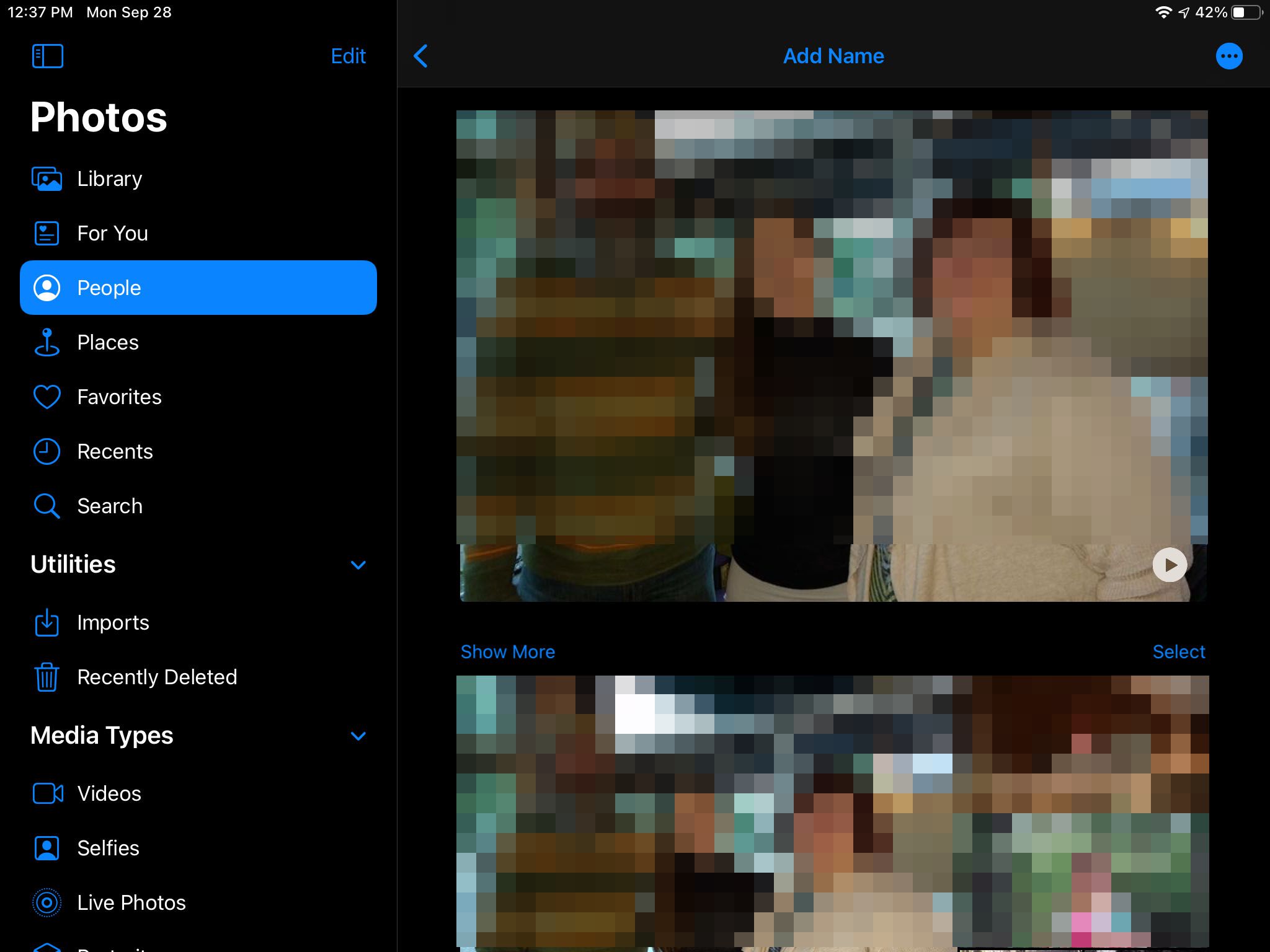This screenshot has height=952, width=1270.
Task: Click the Select button for photos
Action: click(x=1180, y=651)
